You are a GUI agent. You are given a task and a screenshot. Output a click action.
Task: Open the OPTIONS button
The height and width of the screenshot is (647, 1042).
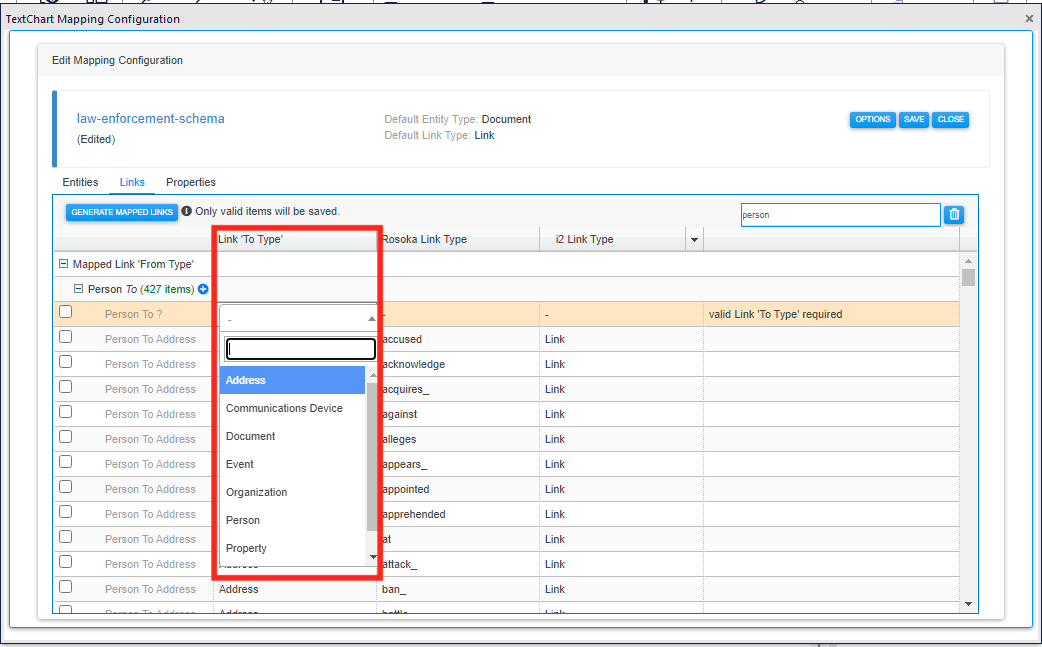pos(872,119)
